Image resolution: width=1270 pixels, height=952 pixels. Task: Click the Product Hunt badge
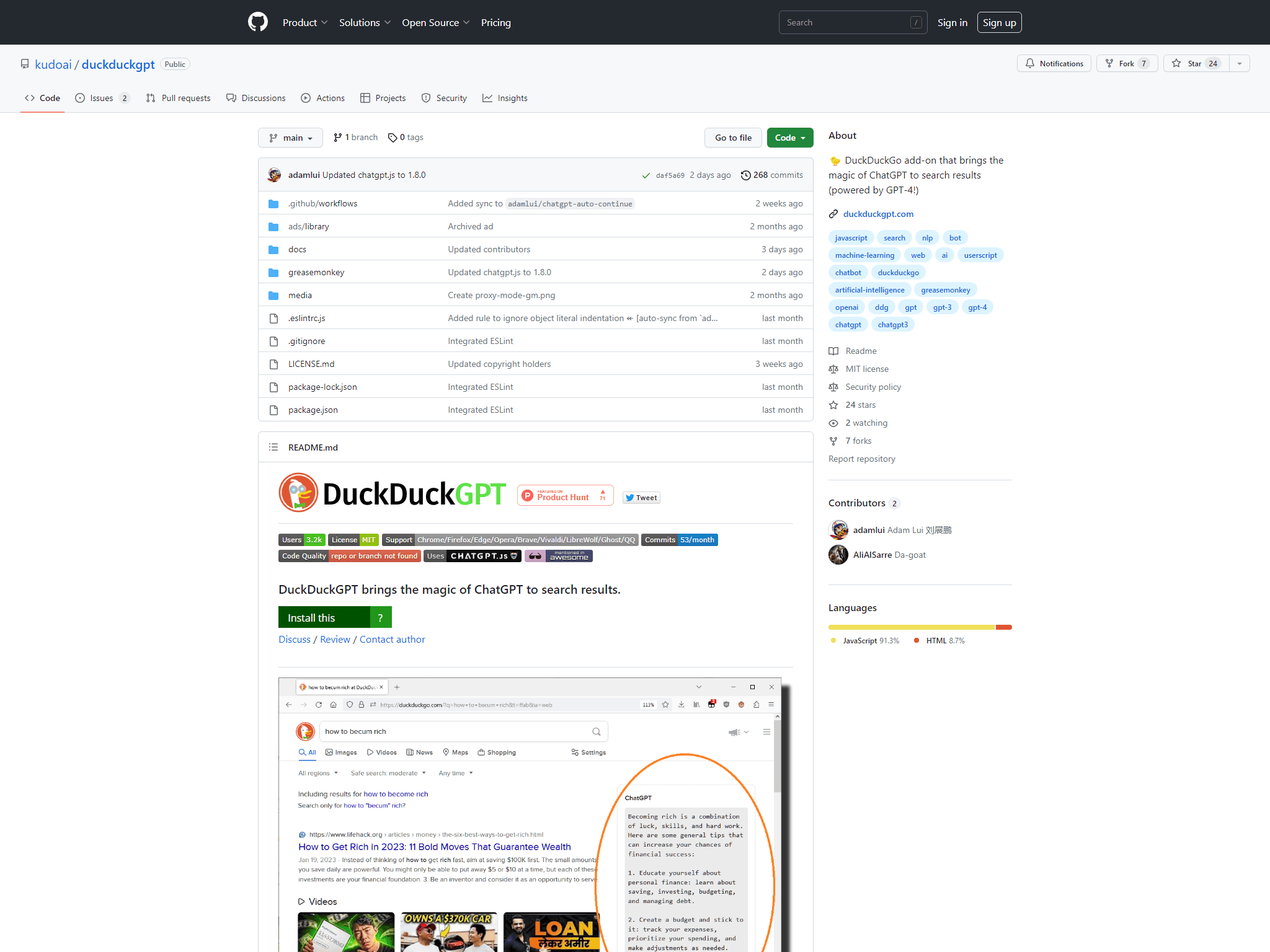pyautogui.click(x=565, y=495)
